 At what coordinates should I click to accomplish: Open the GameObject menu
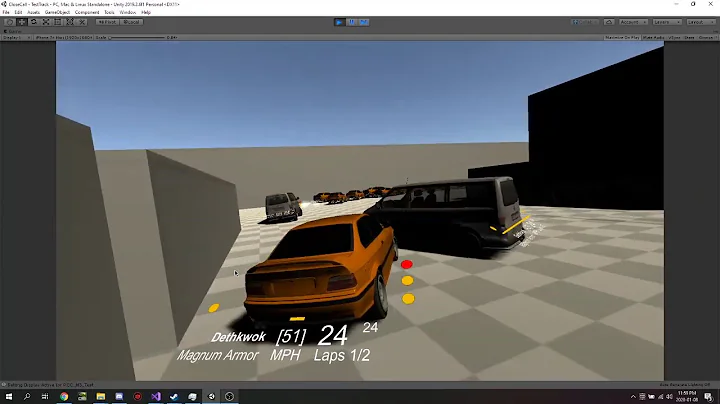[x=57, y=12]
